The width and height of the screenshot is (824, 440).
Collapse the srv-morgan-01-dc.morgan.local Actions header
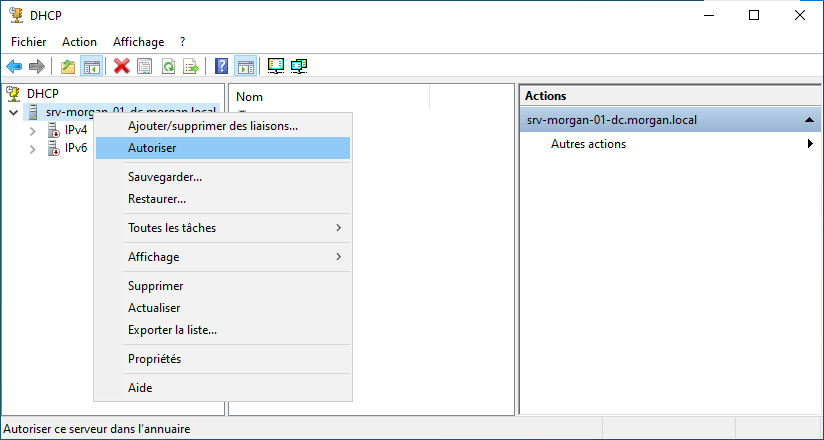point(807,120)
